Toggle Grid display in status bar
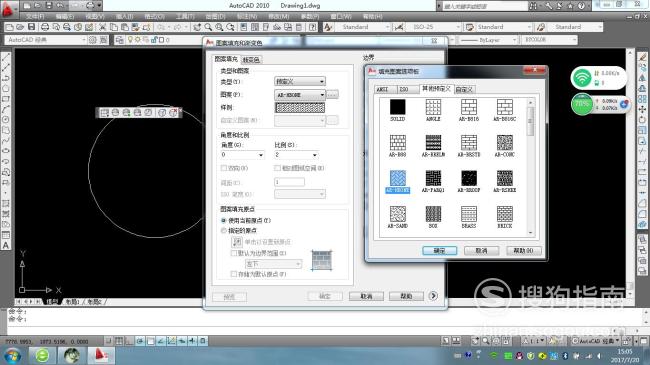This screenshot has height=365, width=650. 119,341
